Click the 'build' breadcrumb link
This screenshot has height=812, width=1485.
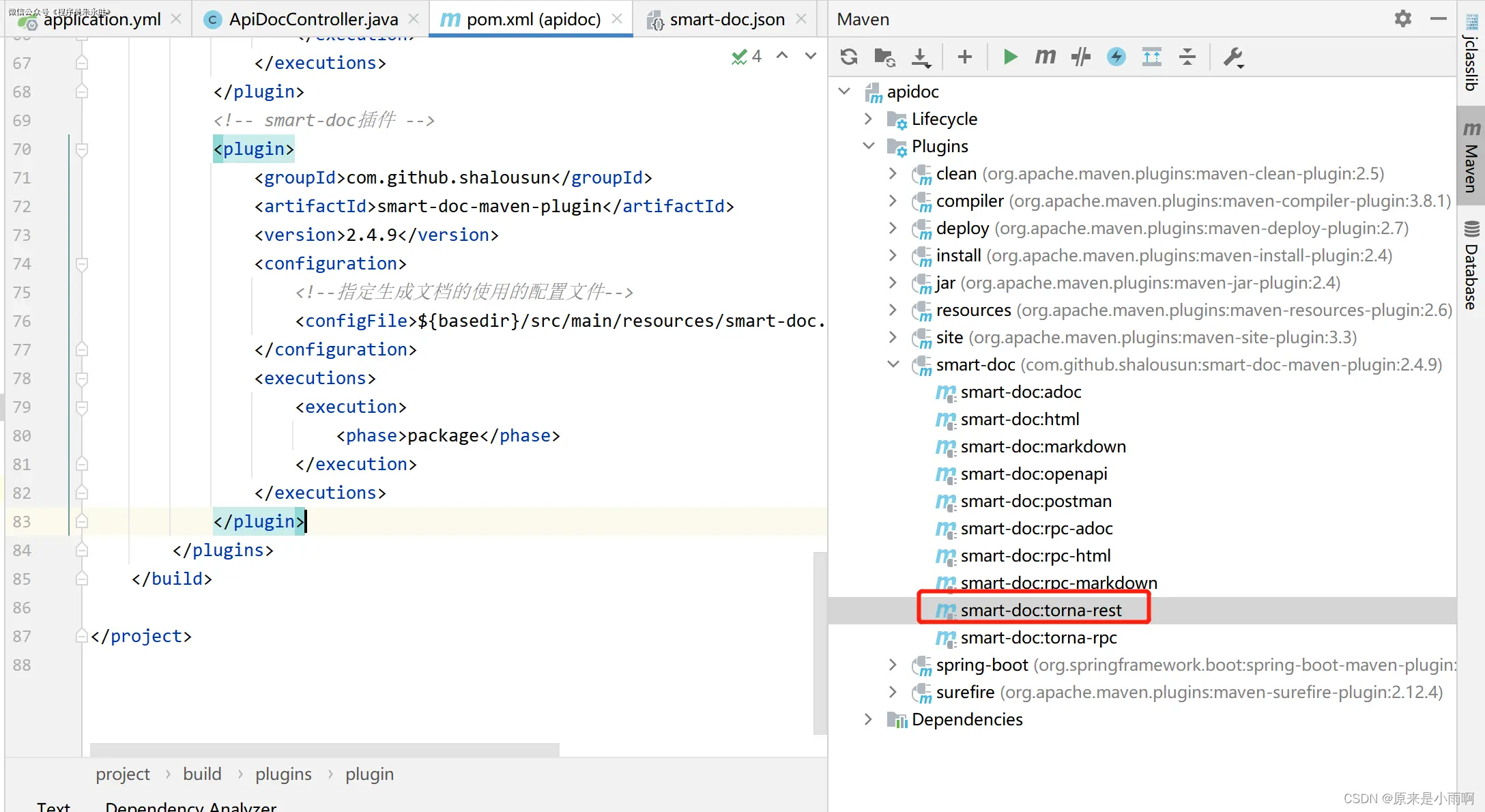(x=202, y=774)
